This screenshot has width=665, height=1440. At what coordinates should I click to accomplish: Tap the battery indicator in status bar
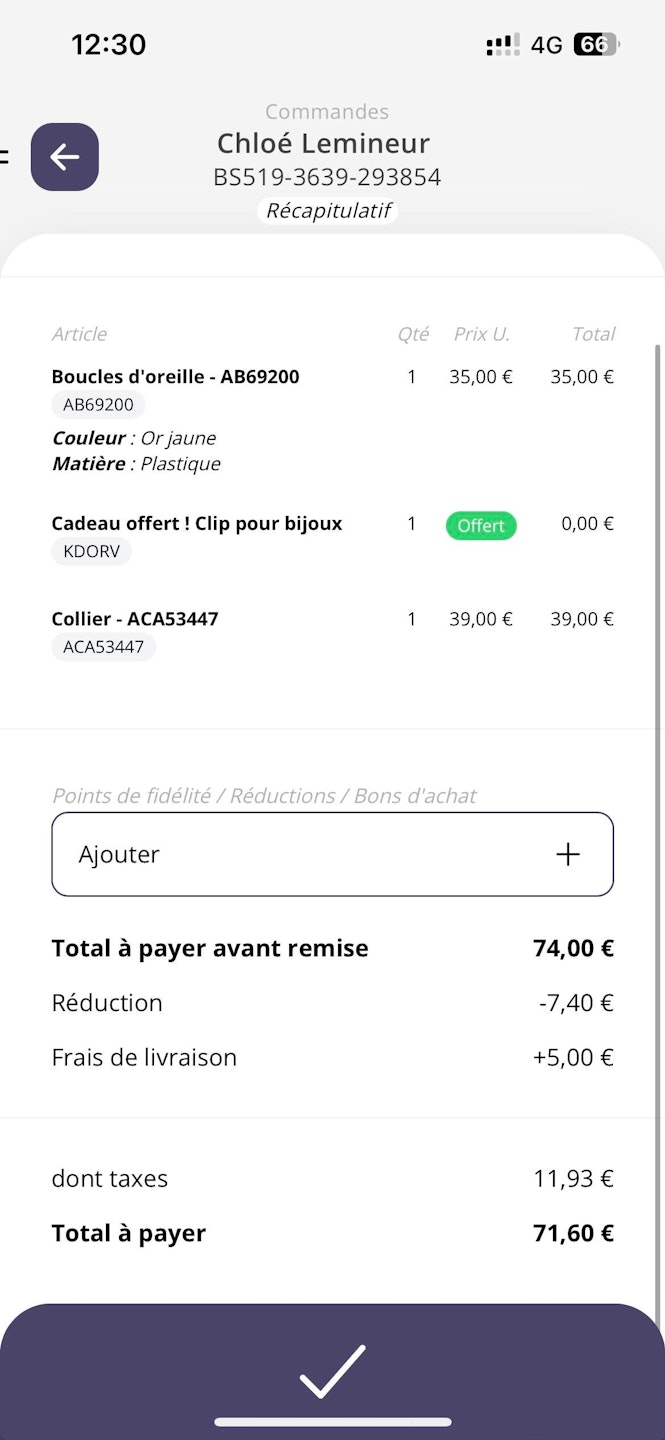(x=596, y=45)
